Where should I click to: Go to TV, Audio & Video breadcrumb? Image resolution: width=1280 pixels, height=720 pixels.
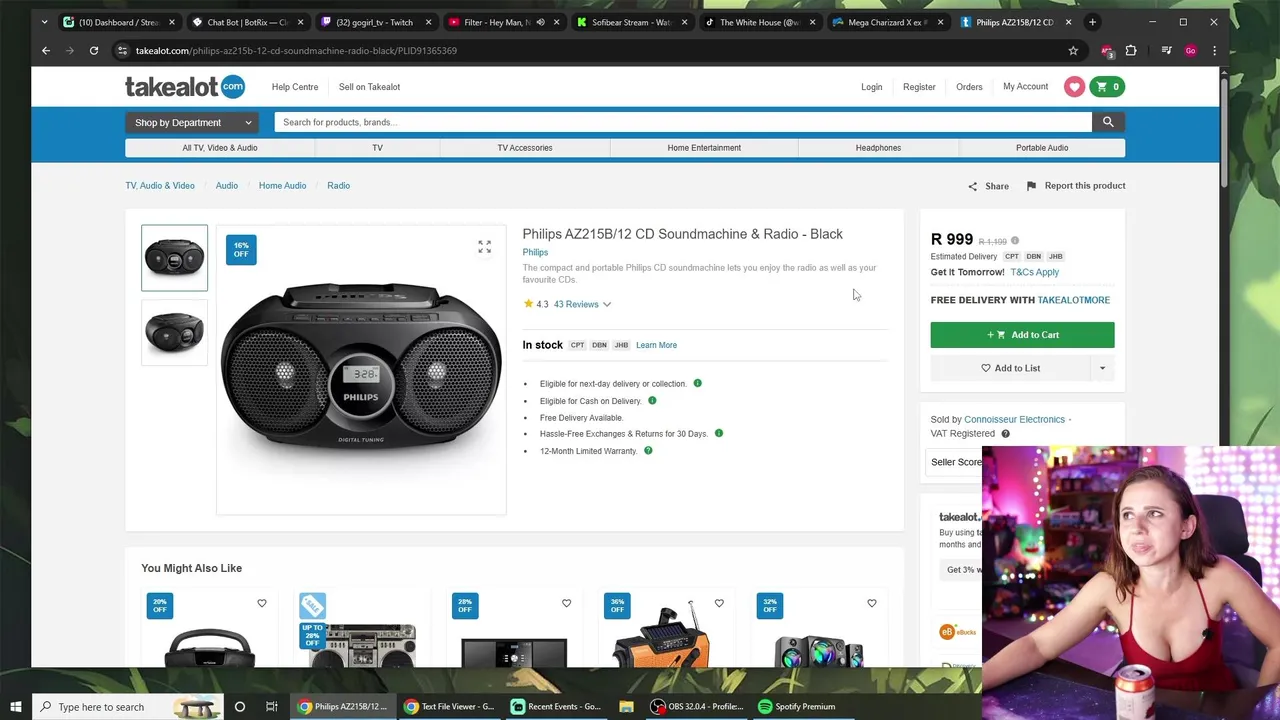160,186
